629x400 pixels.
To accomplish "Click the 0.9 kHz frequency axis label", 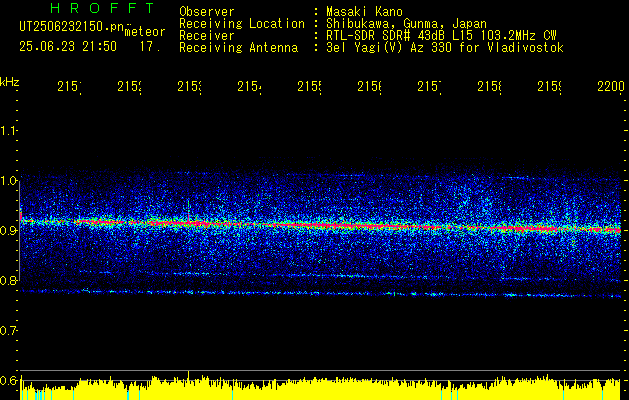I will 8,231.
